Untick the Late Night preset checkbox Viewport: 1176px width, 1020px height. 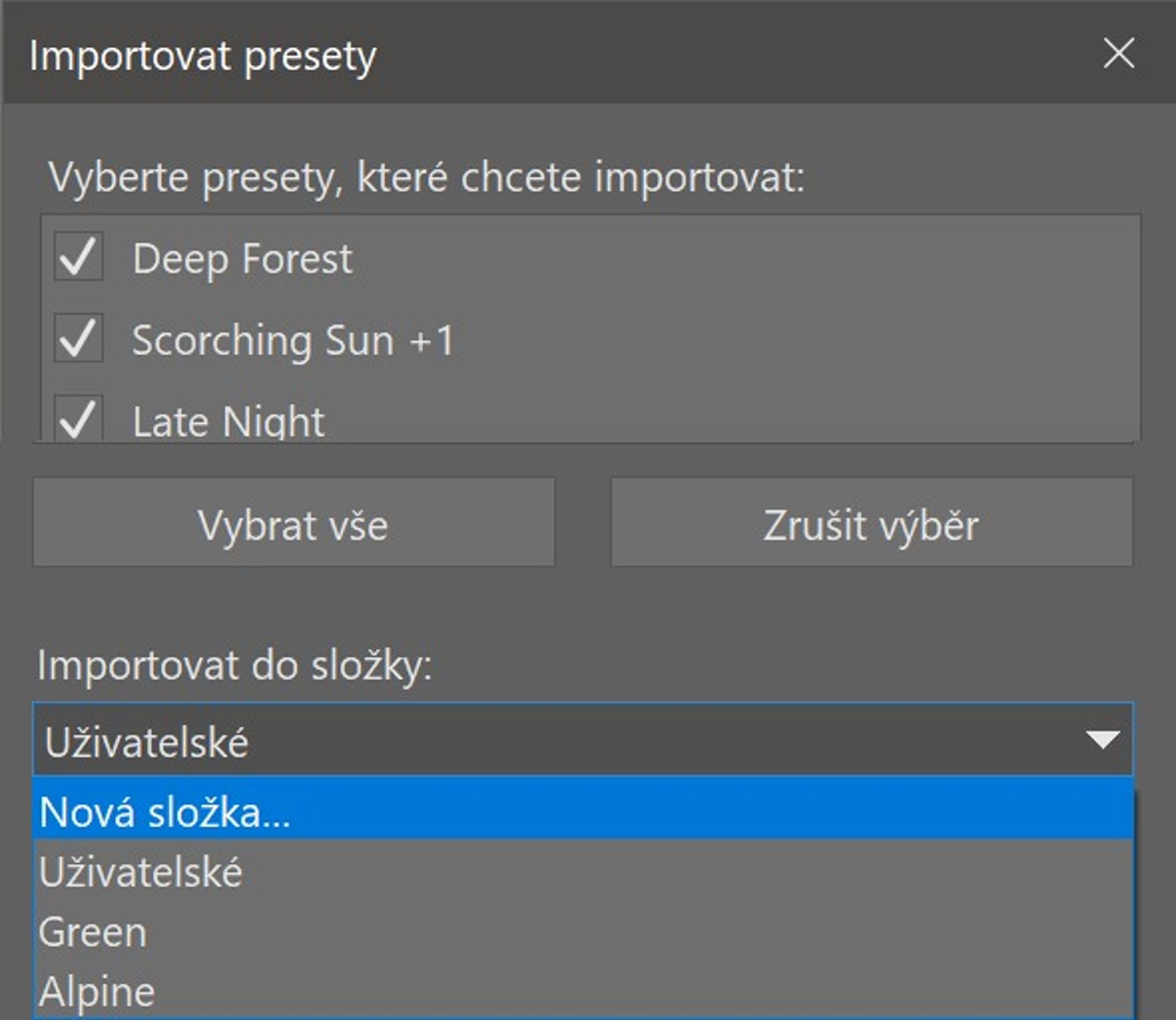[79, 418]
